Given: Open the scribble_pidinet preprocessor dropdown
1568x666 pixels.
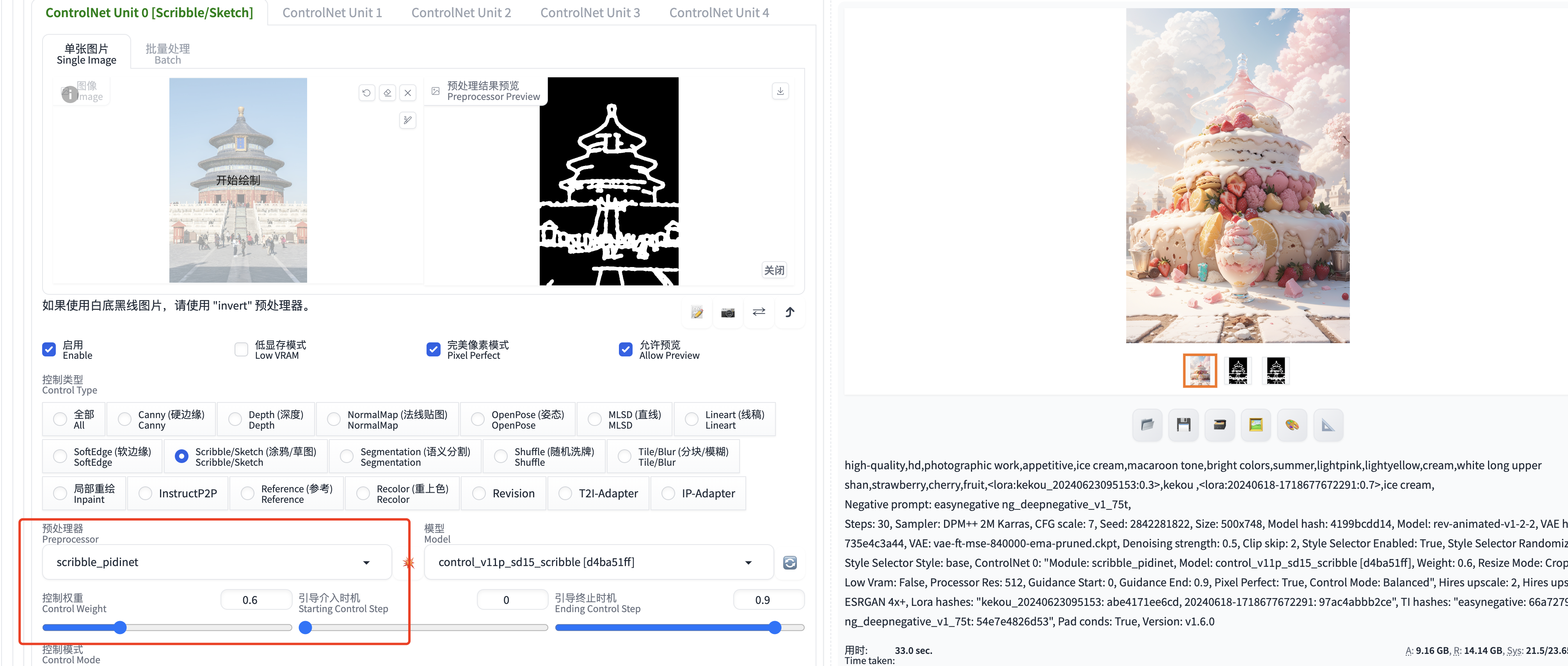Looking at the screenshot, I should tap(217, 563).
